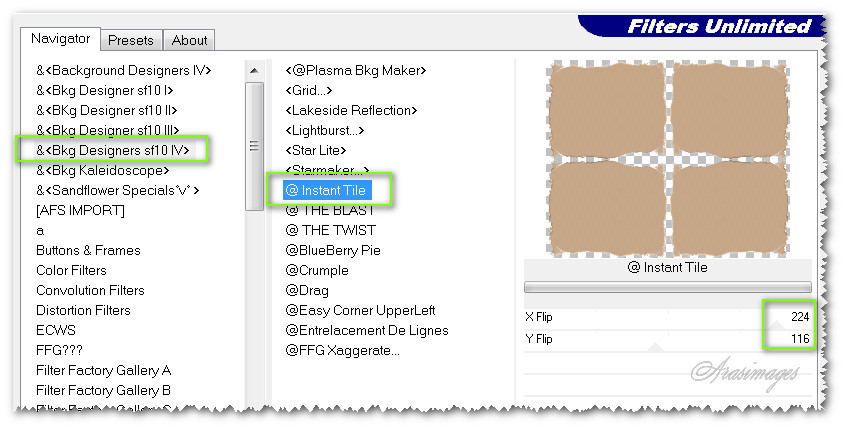847x431 pixels.
Task: Click the category list scroll-up arrow
Action: coord(254,71)
